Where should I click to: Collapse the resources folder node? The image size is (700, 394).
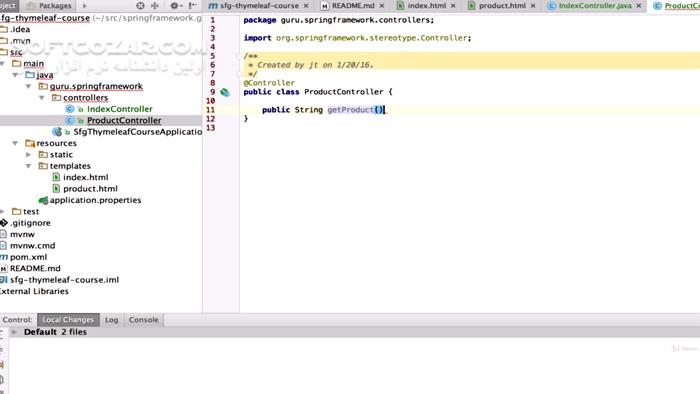click(x=16, y=143)
